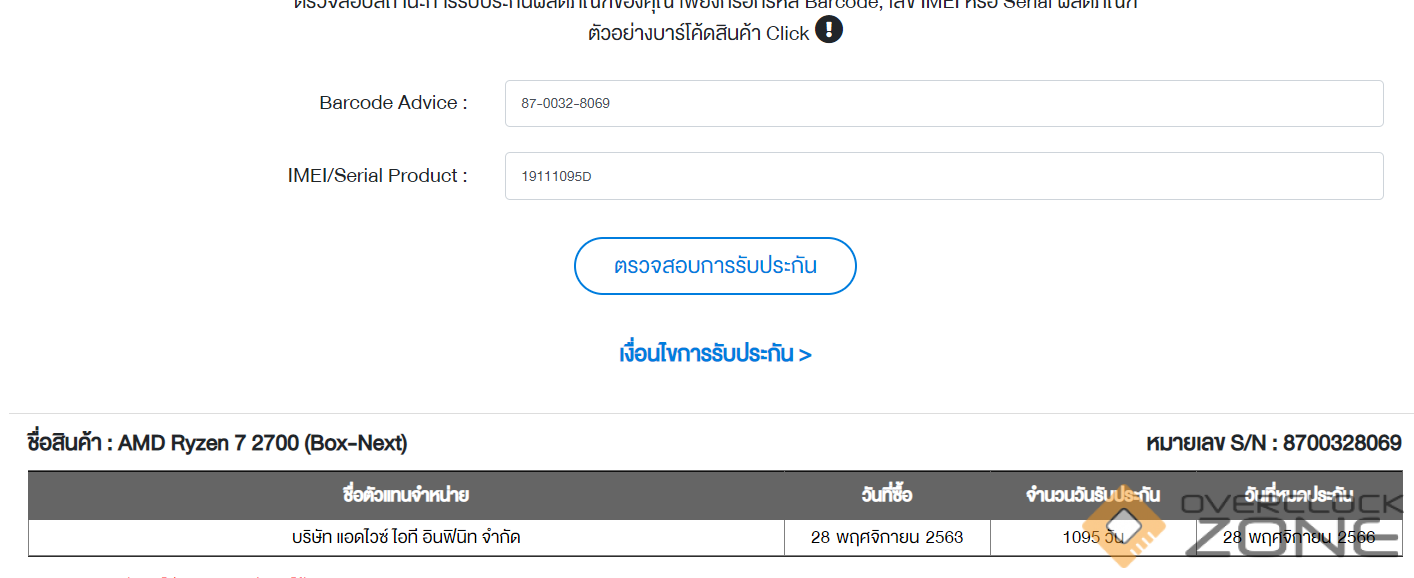Focus the Barcode Advice input field
This screenshot has height=578, width=1414.
[x=943, y=104]
